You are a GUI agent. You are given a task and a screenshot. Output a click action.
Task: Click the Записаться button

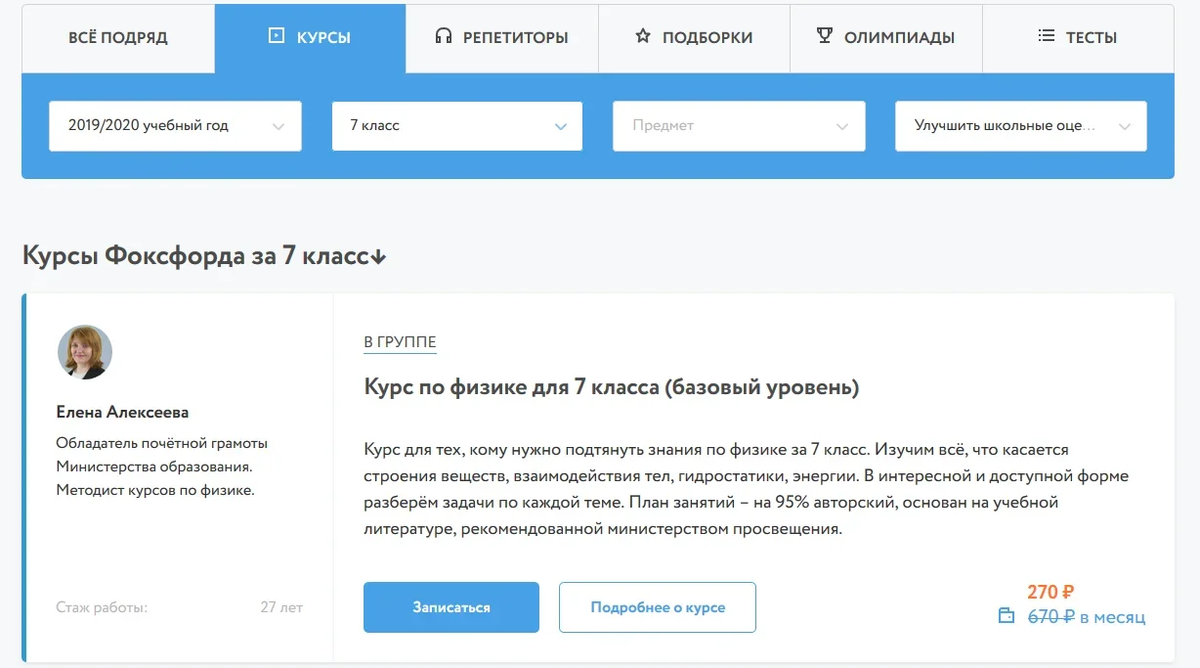(x=451, y=606)
